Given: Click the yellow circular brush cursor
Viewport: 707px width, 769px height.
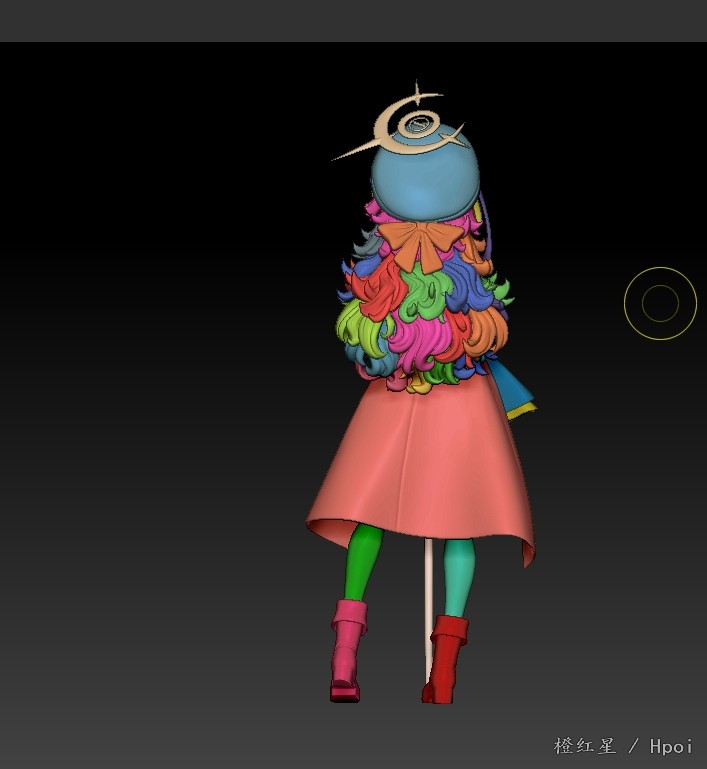Looking at the screenshot, I should pos(660,303).
